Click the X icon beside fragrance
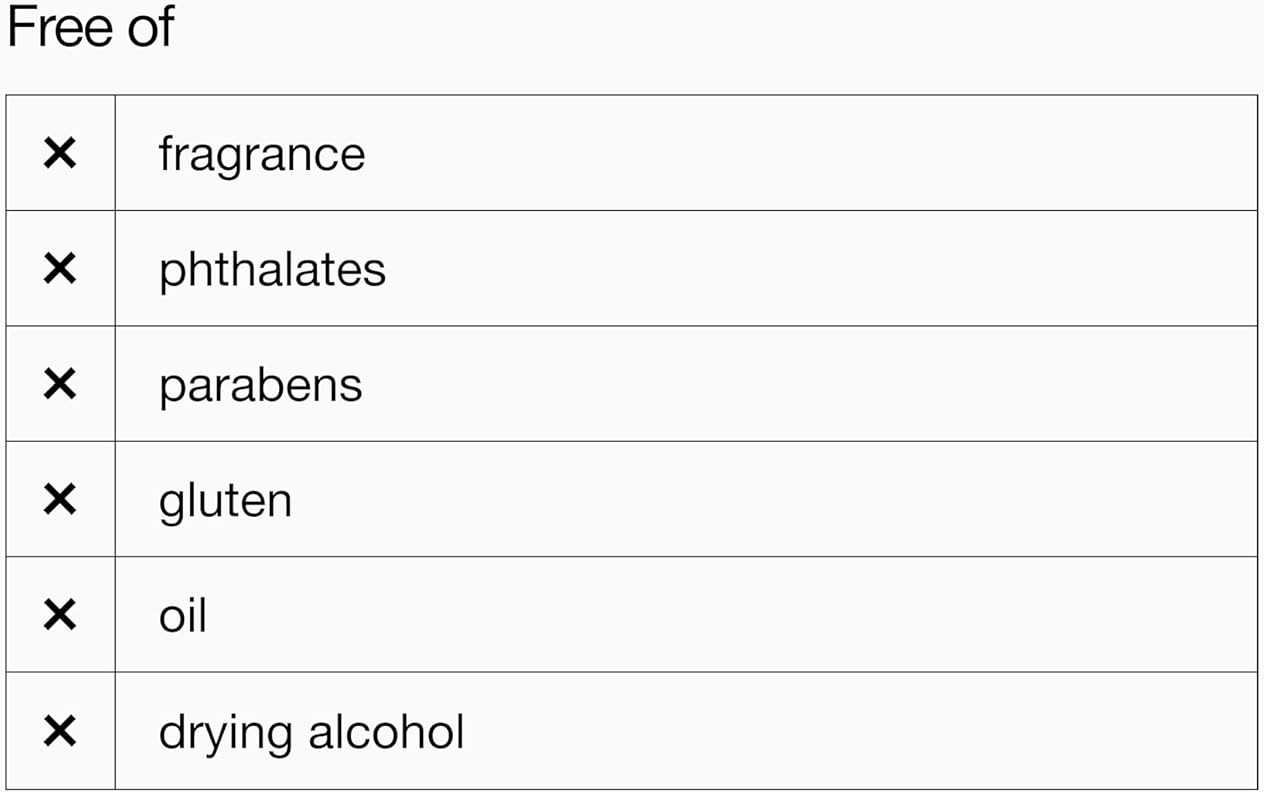The width and height of the screenshot is (1264, 792). click(x=60, y=153)
